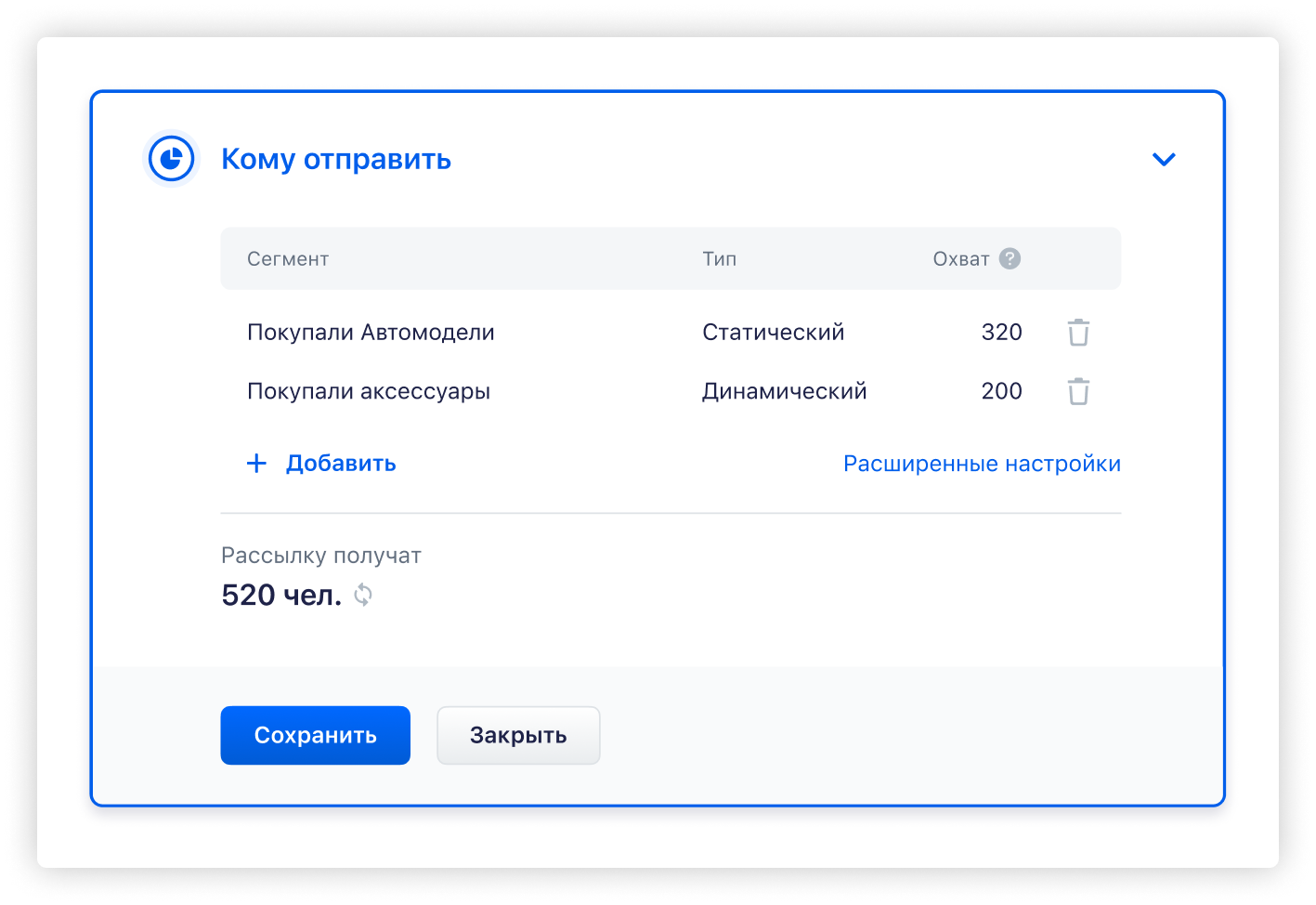Click the Кому отправить heading

[x=336, y=160]
